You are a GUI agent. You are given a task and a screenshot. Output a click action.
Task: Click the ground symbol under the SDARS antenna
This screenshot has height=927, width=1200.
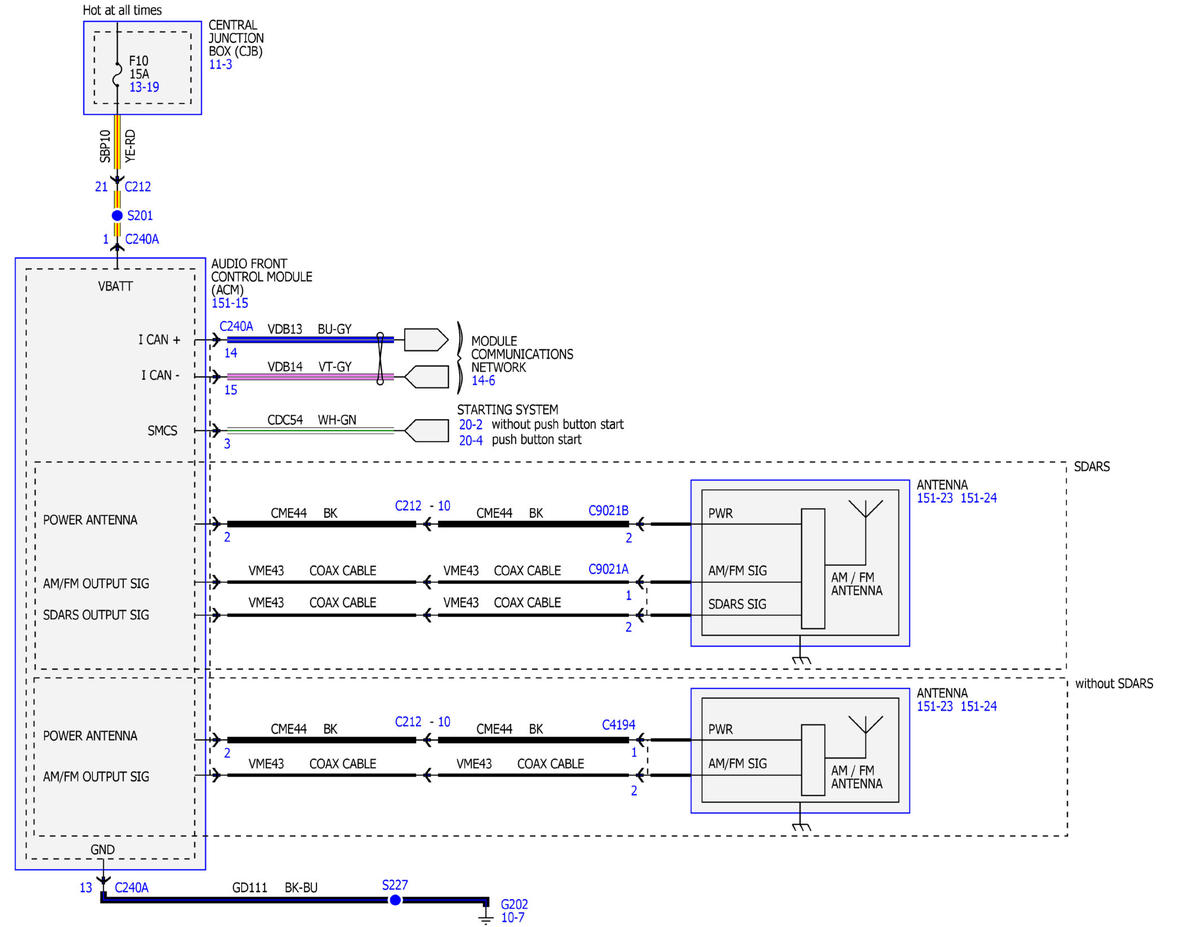pos(800,658)
